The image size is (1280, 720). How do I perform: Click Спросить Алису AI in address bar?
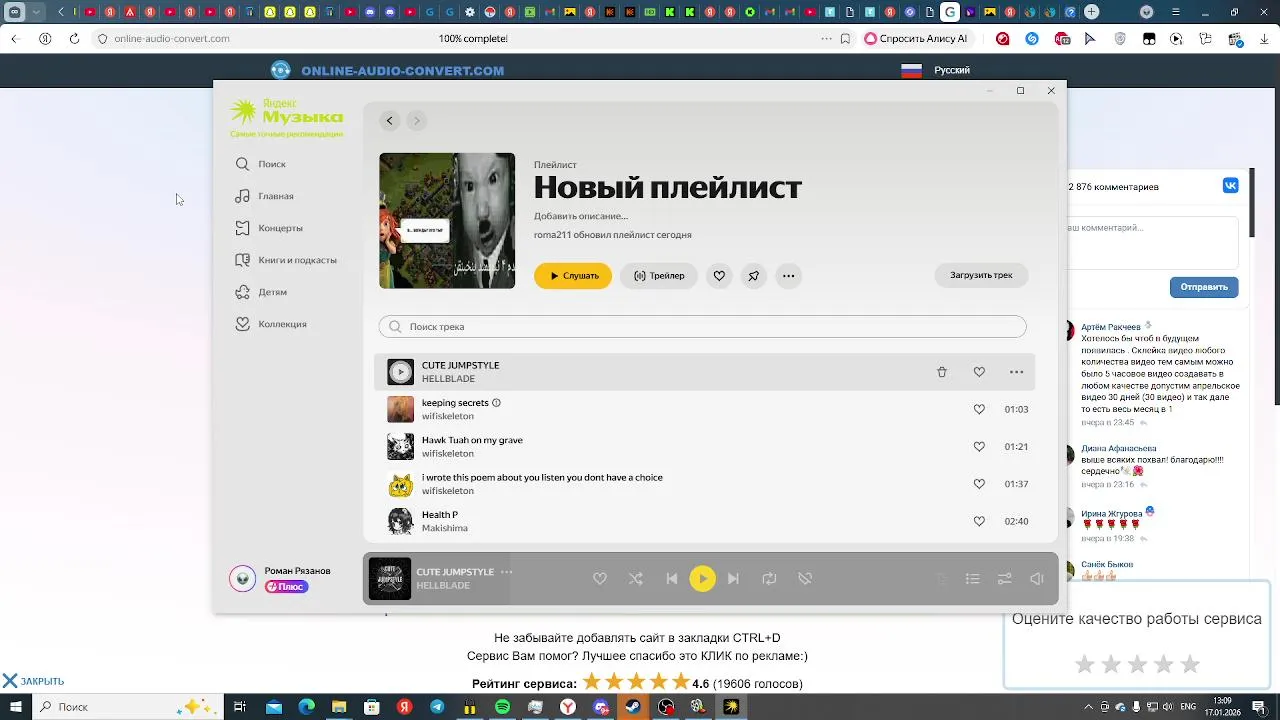click(916, 39)
